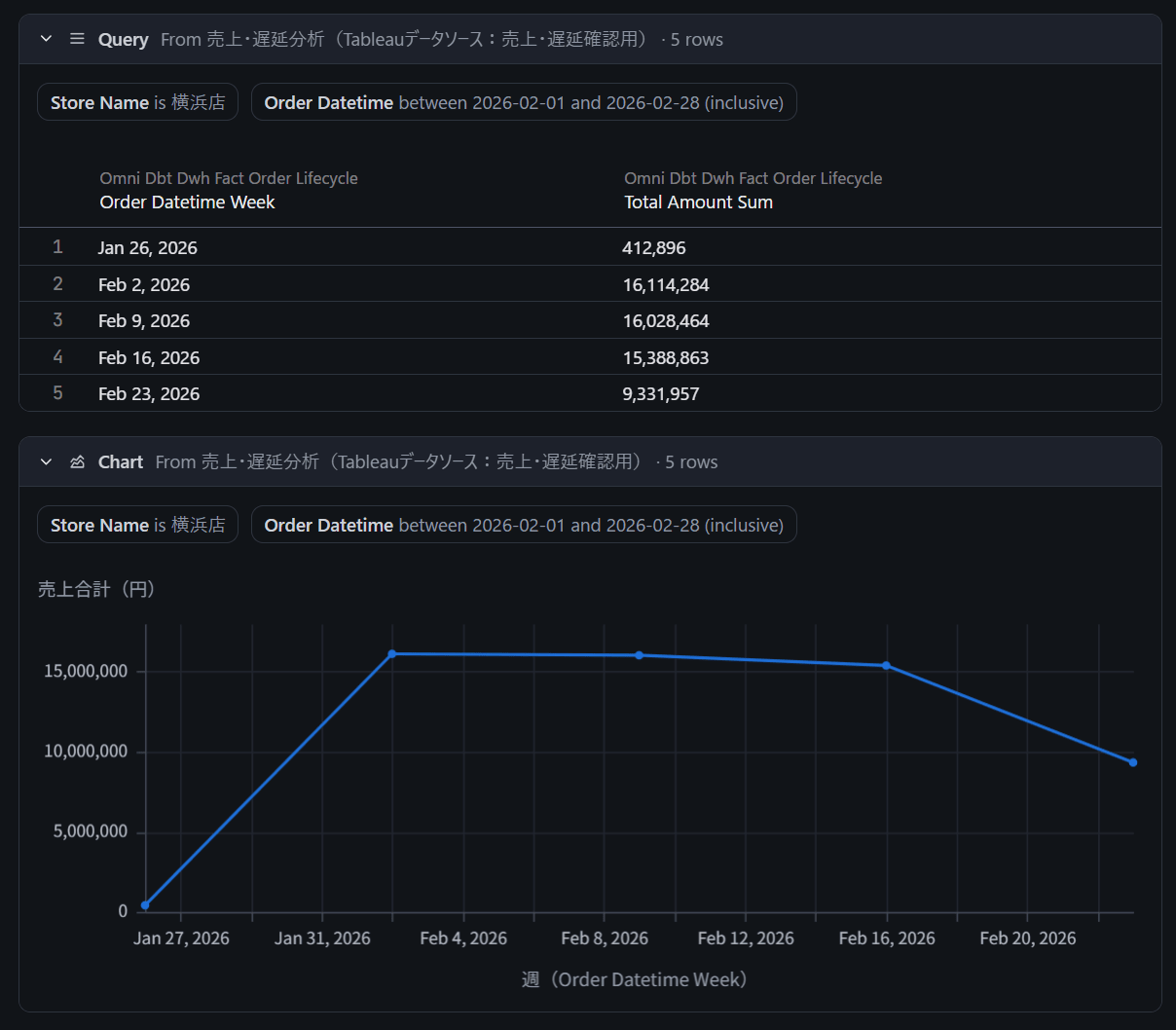This screenshot has height=1030, width=1176.
Task: Select row number 5 in the table
Action: 57,393
